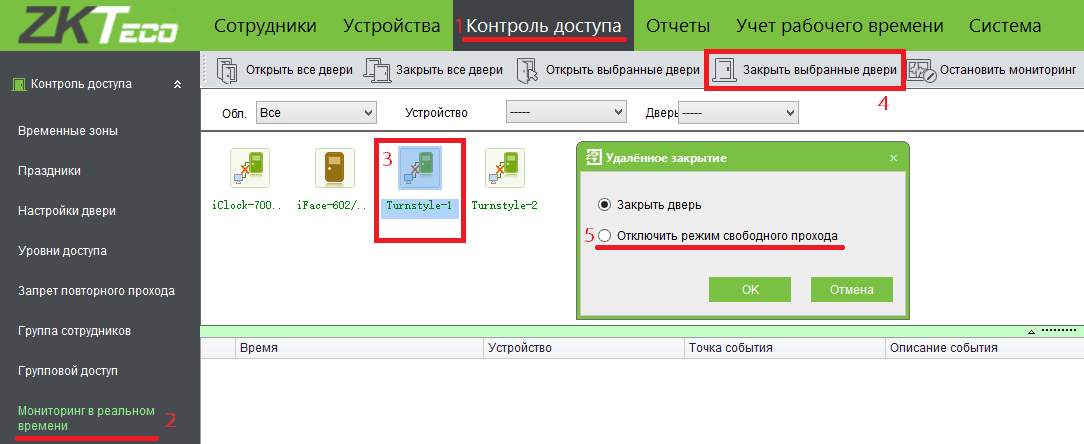This screenshot has width=1084, height=444.
Task: Open the Сотрудники menu tab
Action: pos(265,26)
